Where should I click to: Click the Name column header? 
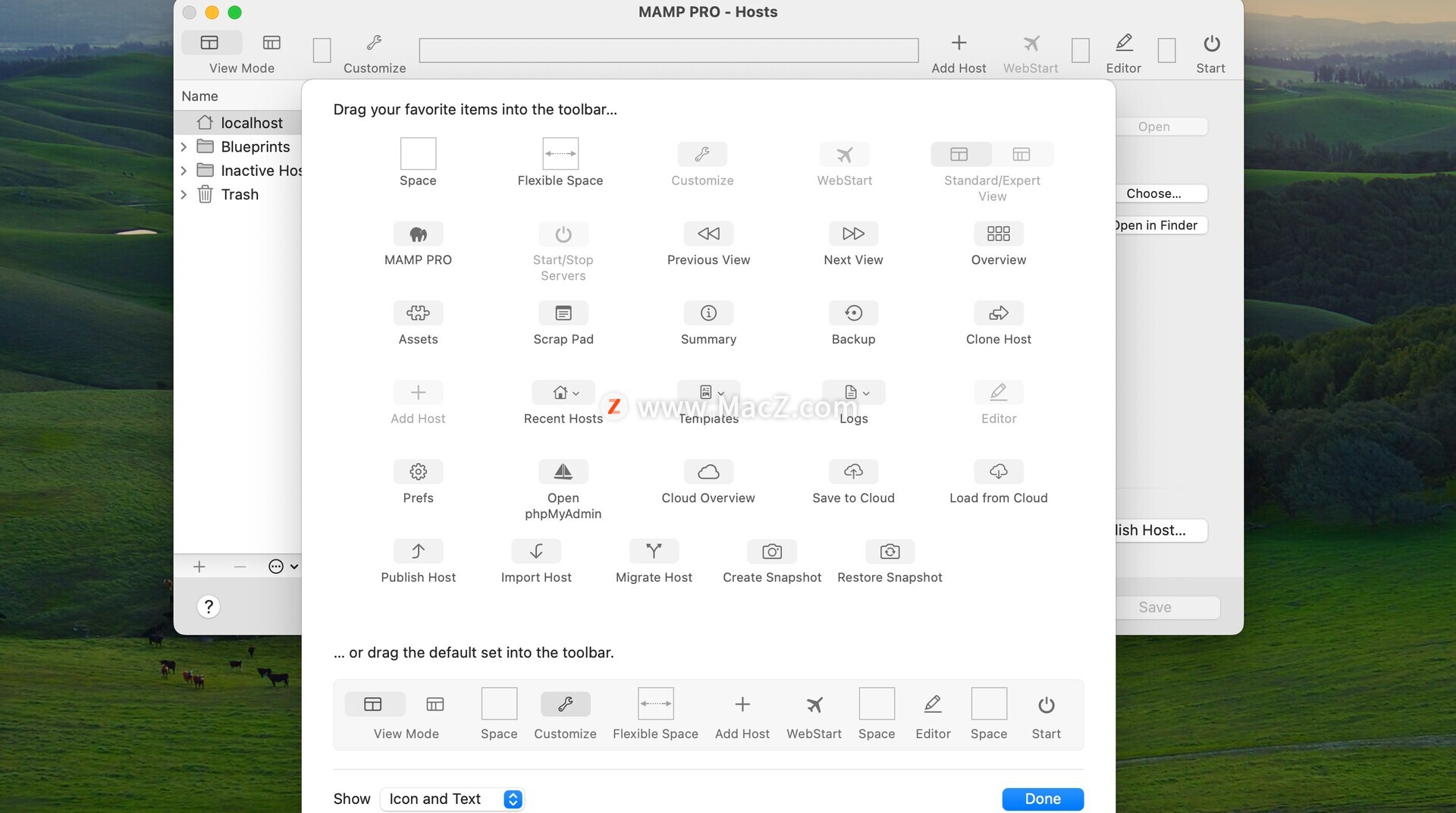pos(238,96)
